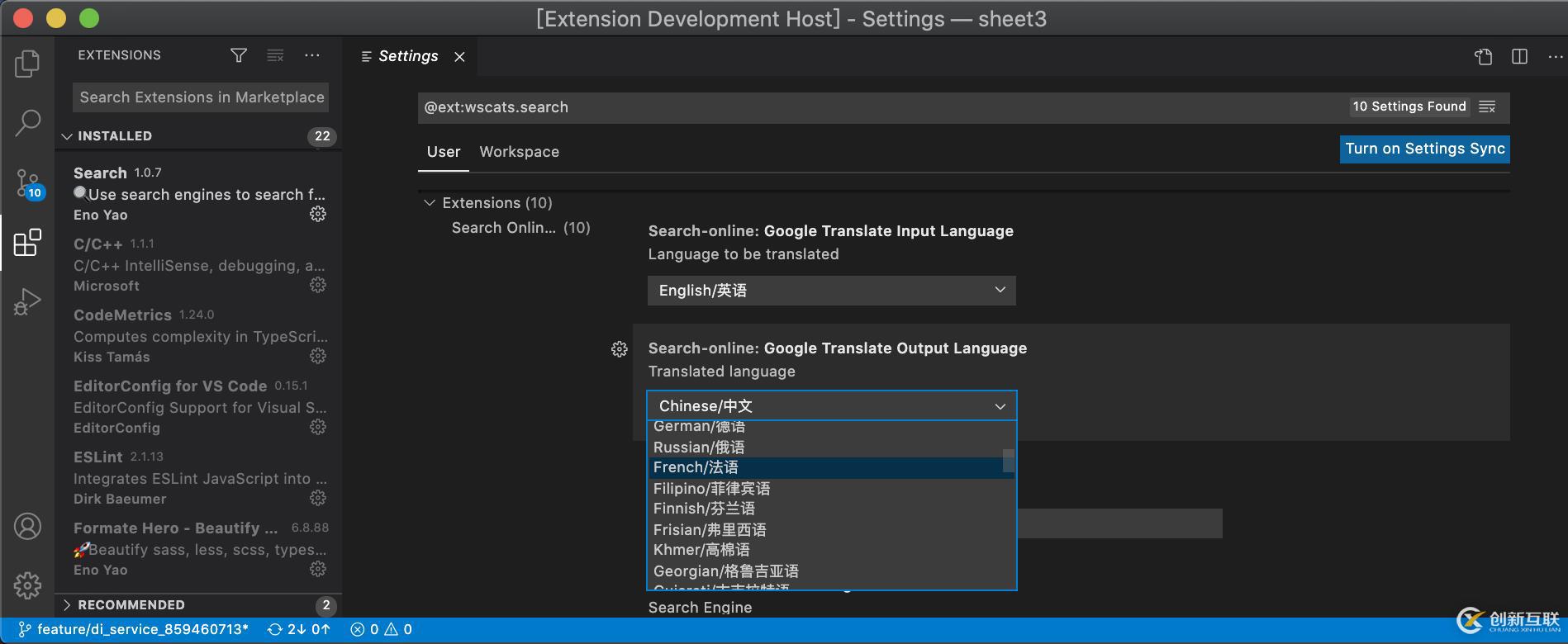Viewport: 1568px width, 644px height.
Task: Close the Settings editor tab
Action: click(459, 56)
